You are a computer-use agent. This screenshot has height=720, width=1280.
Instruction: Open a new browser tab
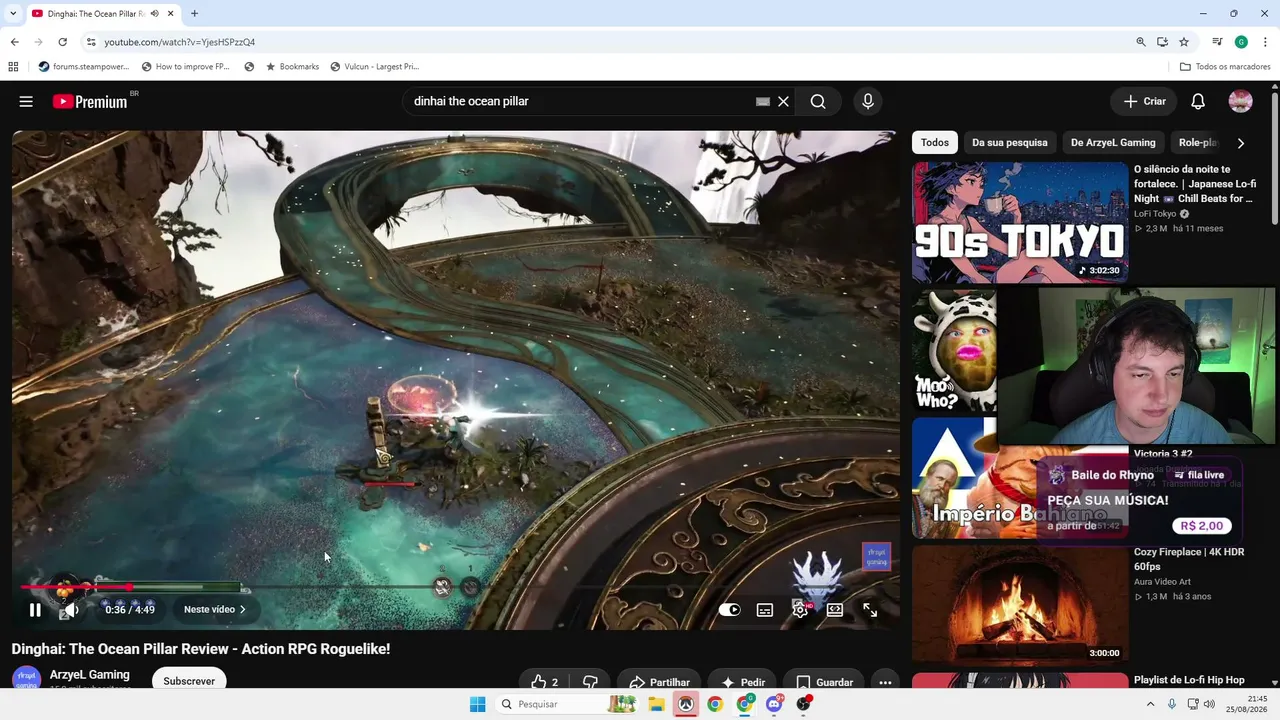(x=194, y=14)
